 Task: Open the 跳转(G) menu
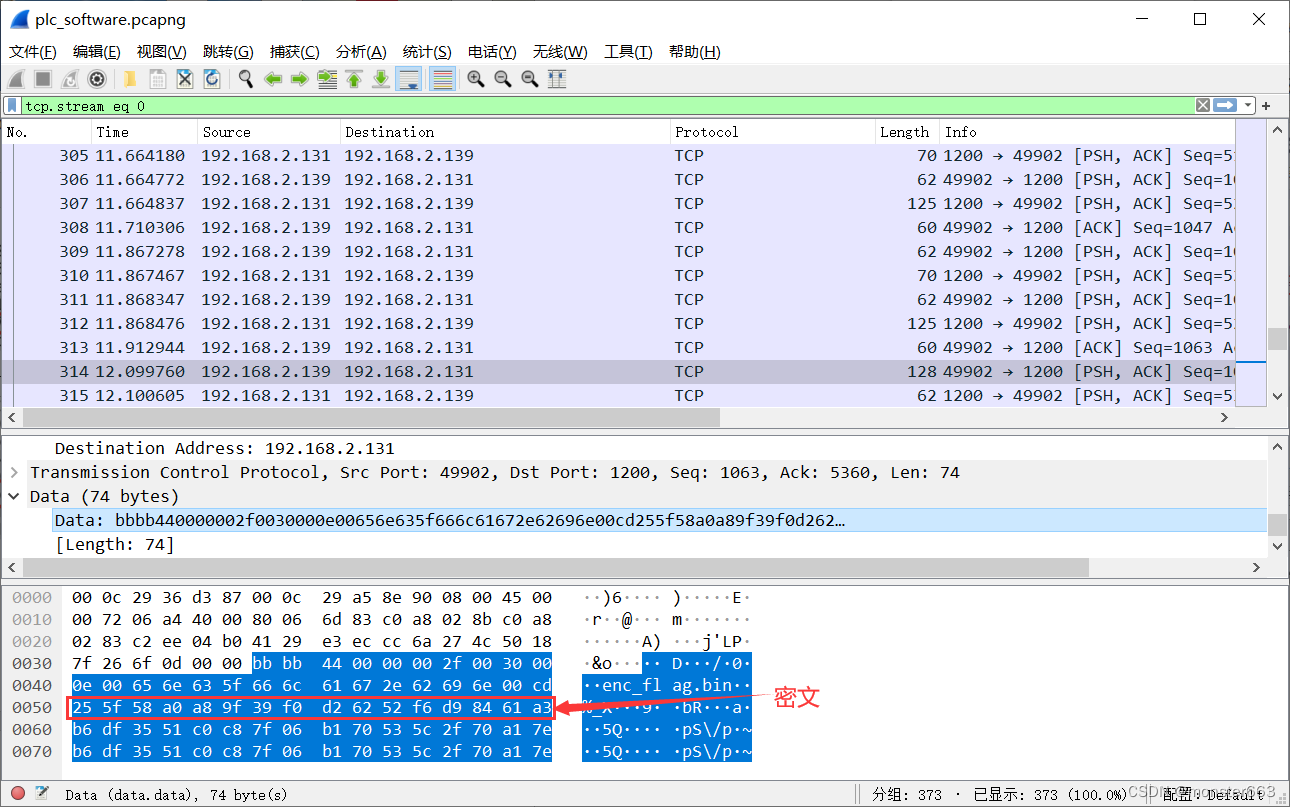coord(228,52)
